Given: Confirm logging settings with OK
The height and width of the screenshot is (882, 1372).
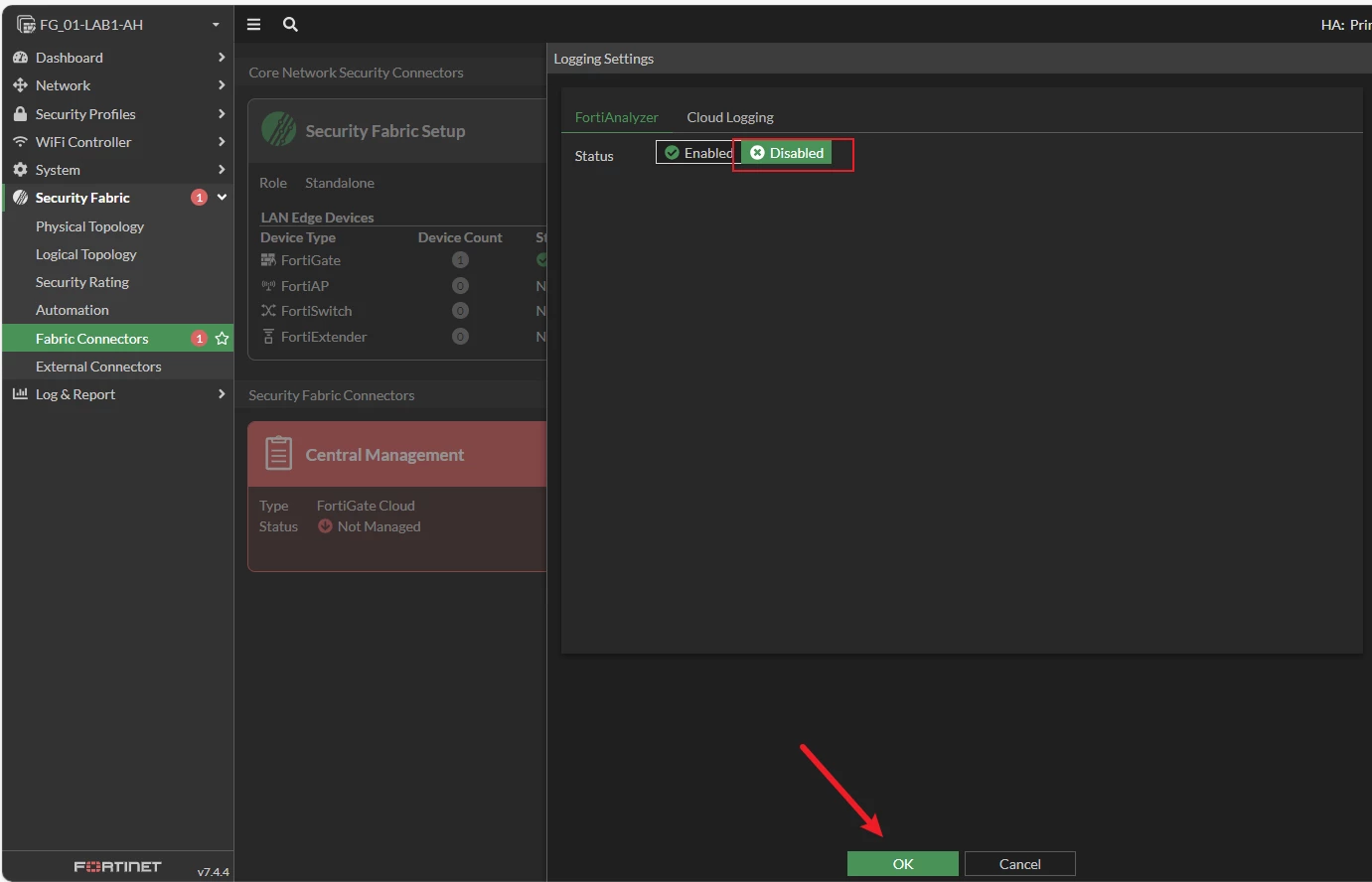Looking at the screenshot, I should 903,864.
